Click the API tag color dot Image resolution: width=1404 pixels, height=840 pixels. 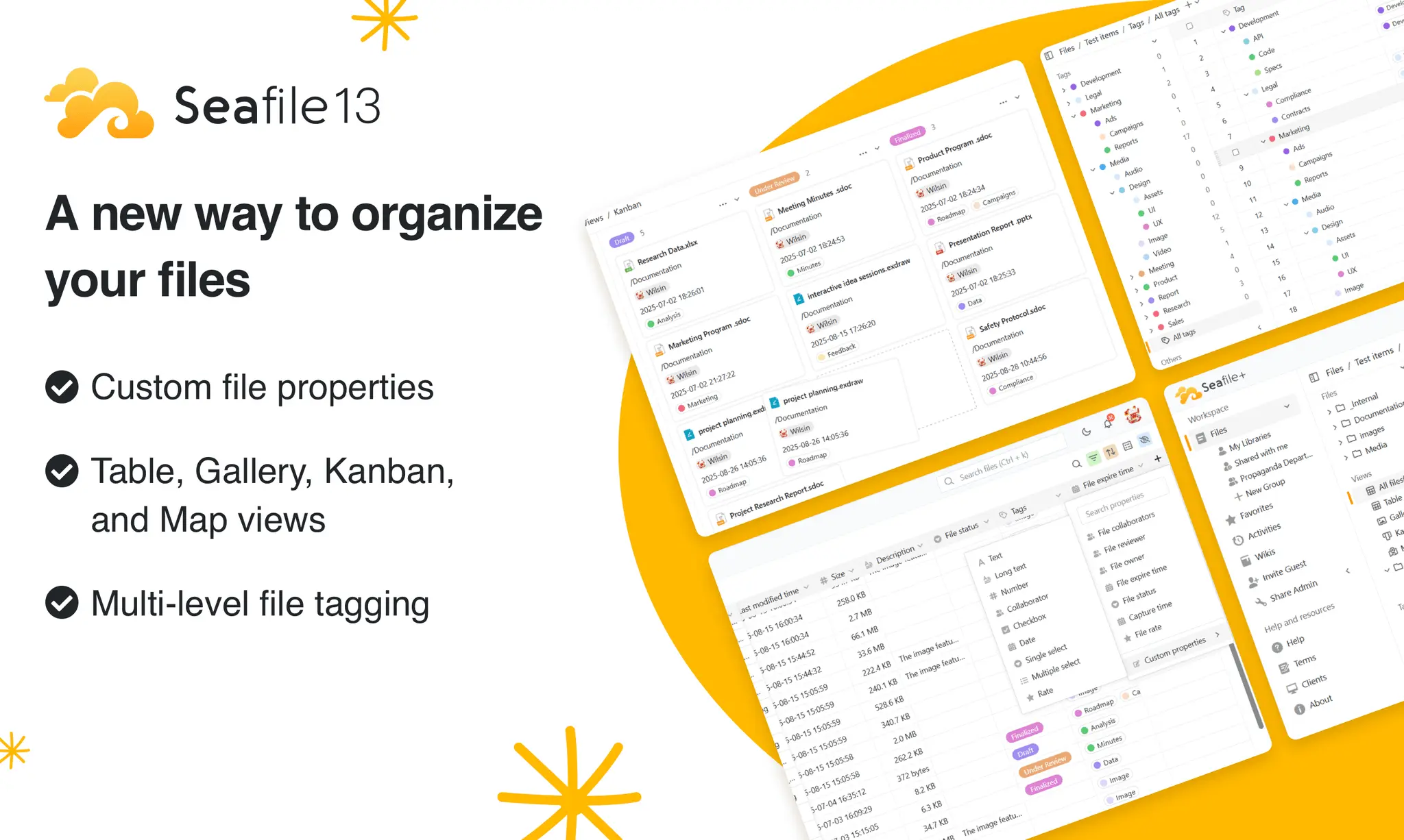point(1246,41)
